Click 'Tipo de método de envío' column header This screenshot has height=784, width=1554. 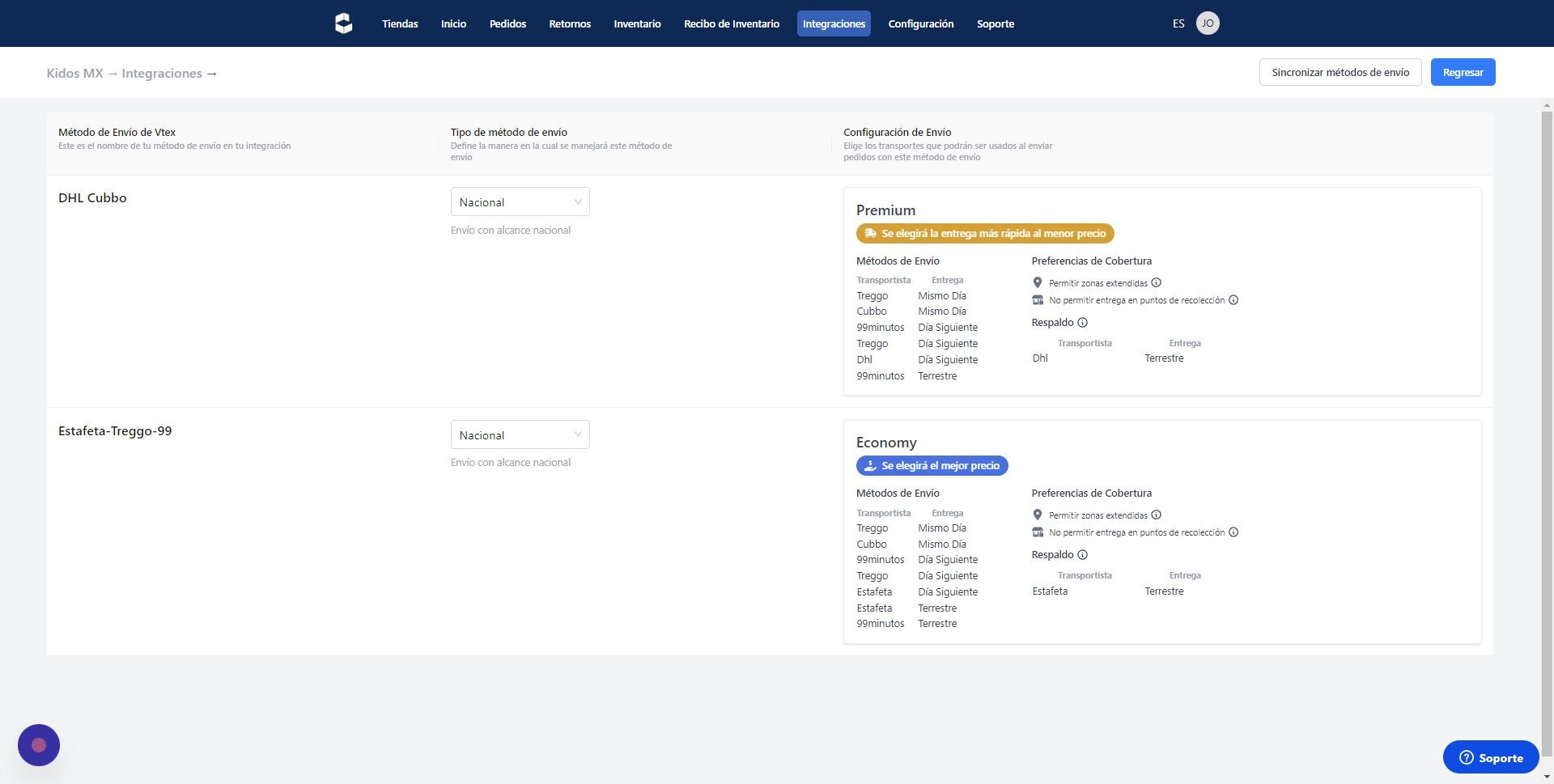(509, 132)
